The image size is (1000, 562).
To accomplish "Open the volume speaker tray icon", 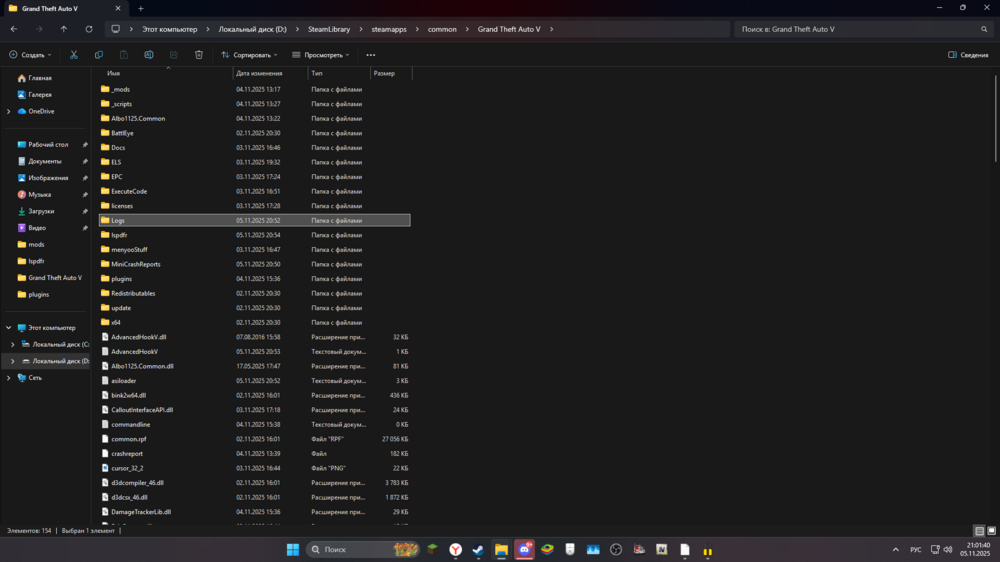I will pyautogui.click(x=948, y=549).
